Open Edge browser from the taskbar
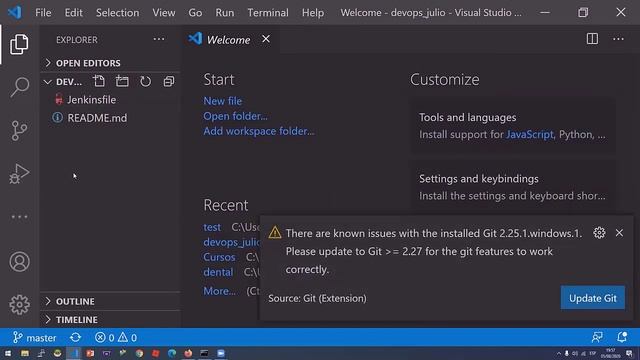The height and width of the screenshot is (360, 640). point(172,353)
